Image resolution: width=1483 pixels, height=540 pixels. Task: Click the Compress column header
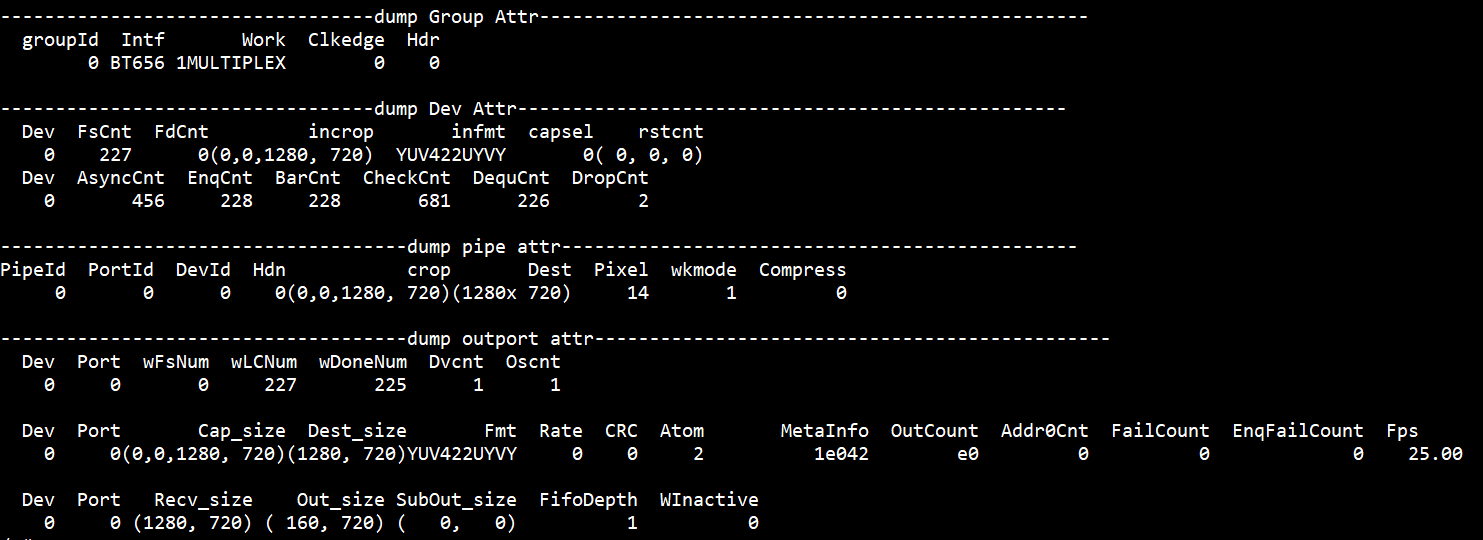pyautogui.click(x=802, y=270)
